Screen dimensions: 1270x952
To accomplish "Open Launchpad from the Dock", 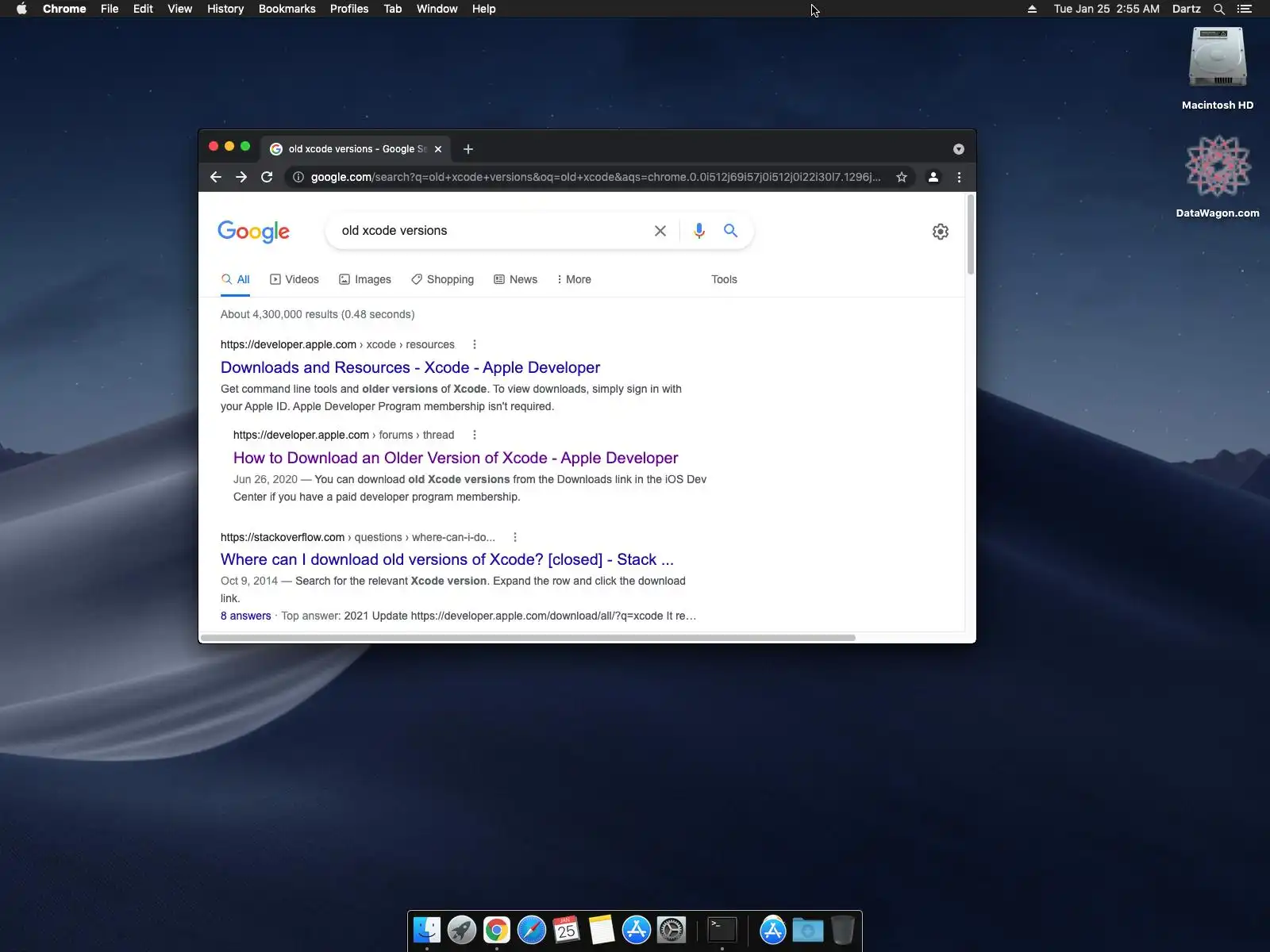I will pos(462,930).
